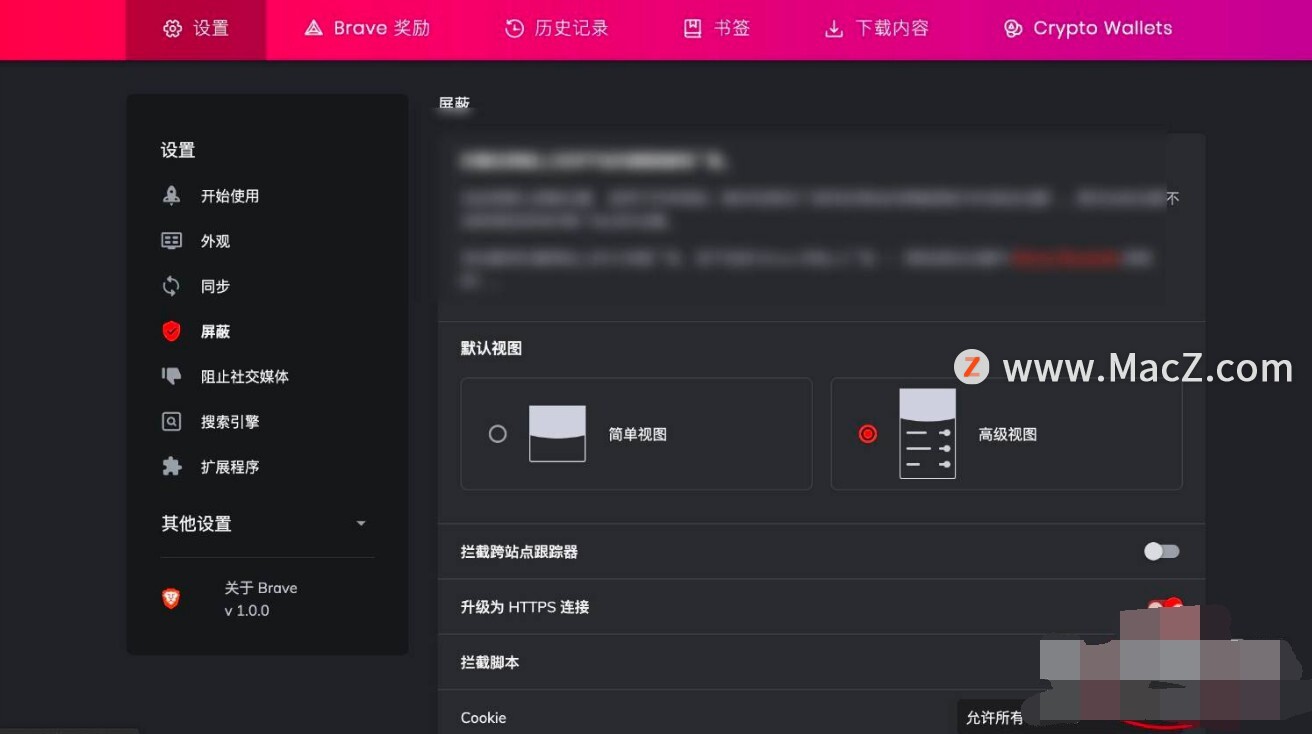Click the 简单视图 thumbnail preview
The image size is (1312, 734).
[x=557, y=433]
